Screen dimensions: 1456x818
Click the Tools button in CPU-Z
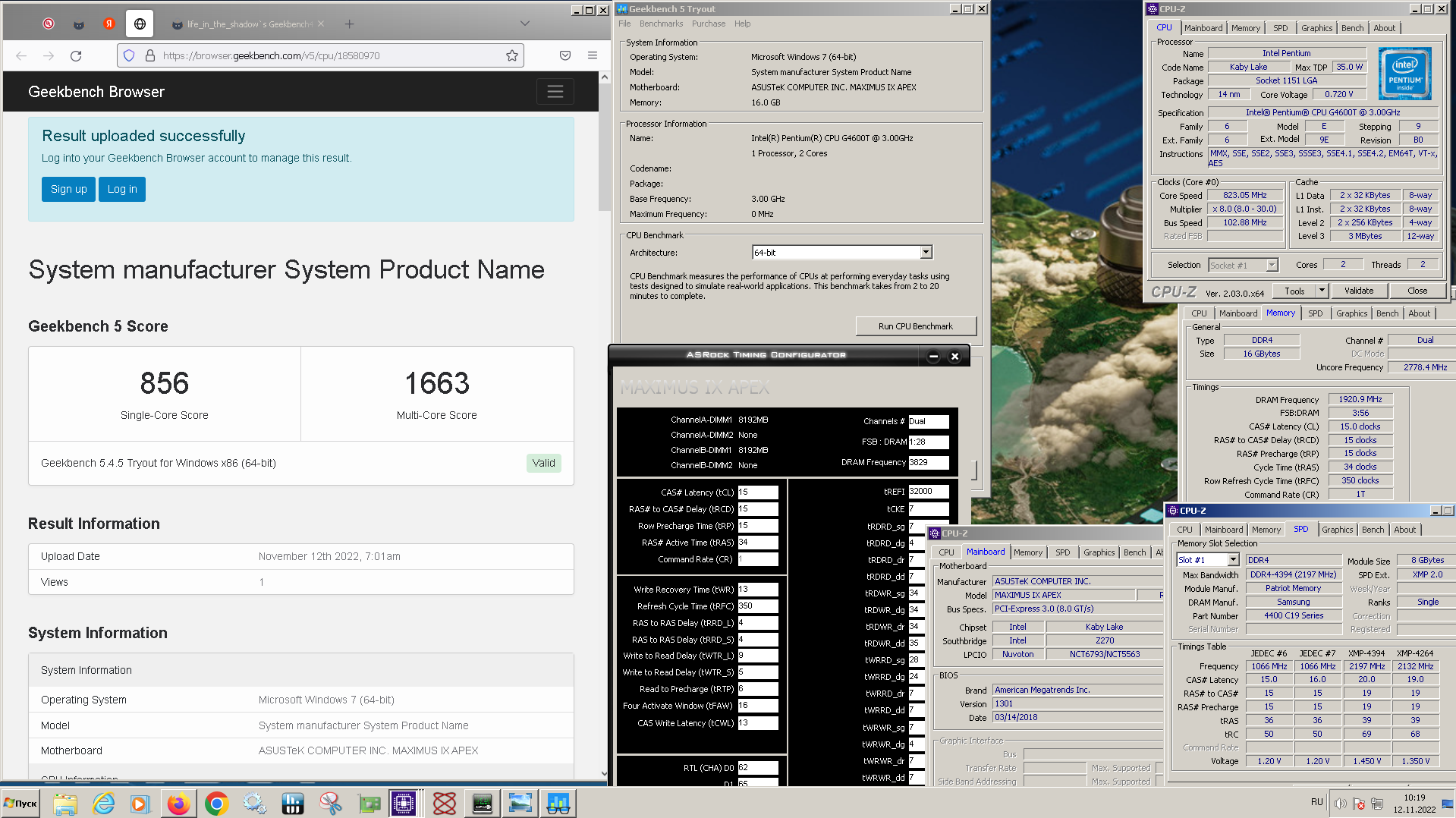click(1294, 291)
